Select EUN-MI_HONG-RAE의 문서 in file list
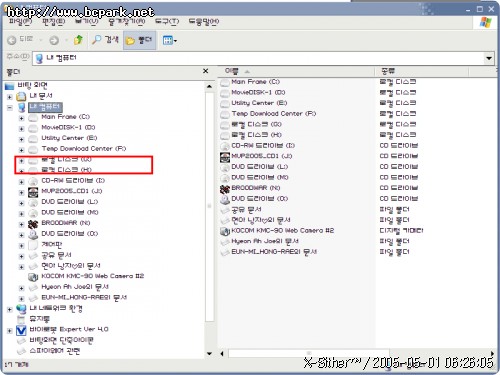The image size is (500, 375). 274,252
